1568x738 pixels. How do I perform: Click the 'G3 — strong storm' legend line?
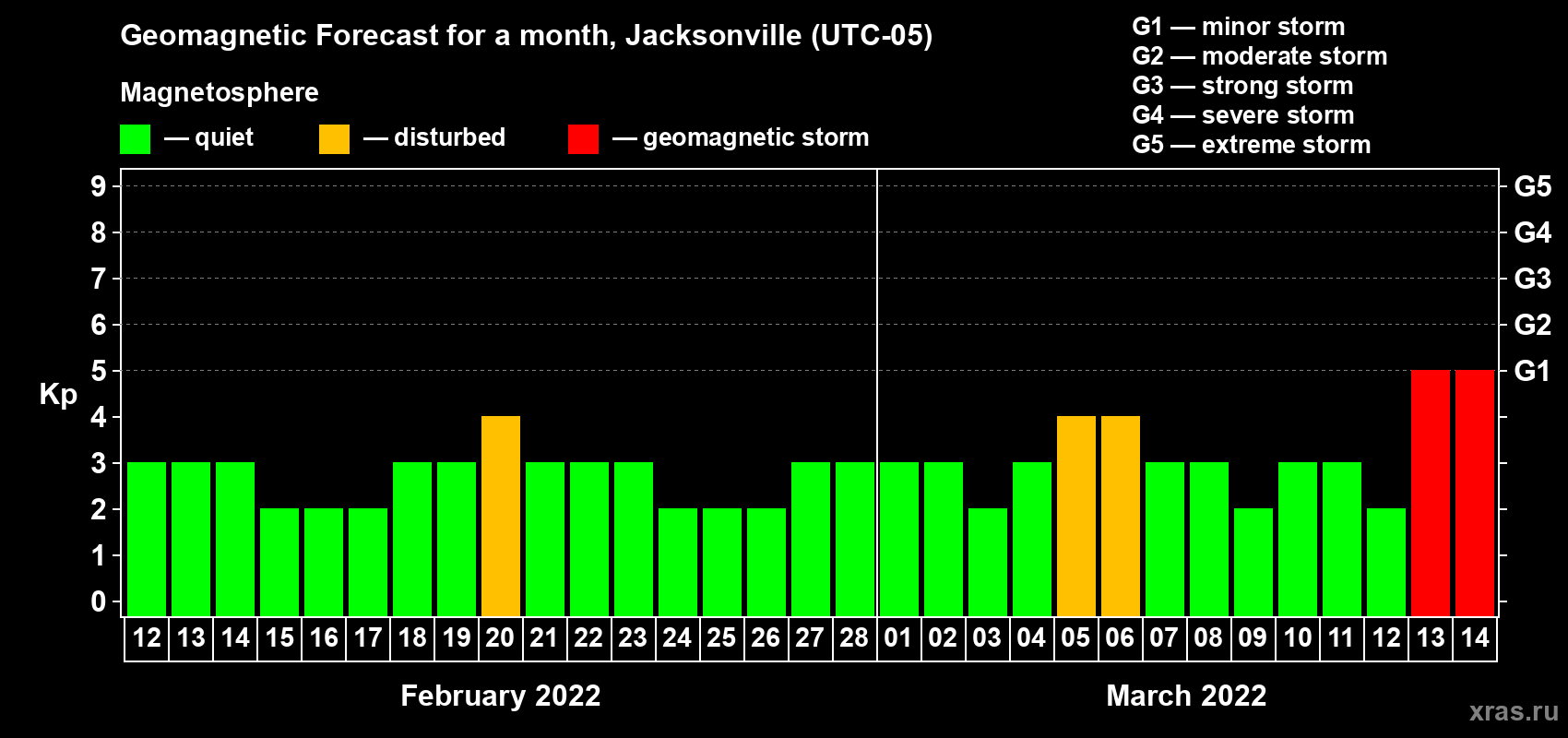[x=1242, y=86]
